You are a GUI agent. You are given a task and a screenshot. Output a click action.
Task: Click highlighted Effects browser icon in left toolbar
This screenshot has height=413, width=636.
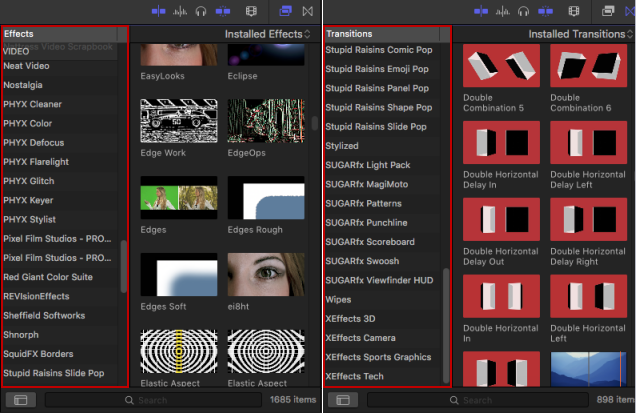click(x=286, y=11)
